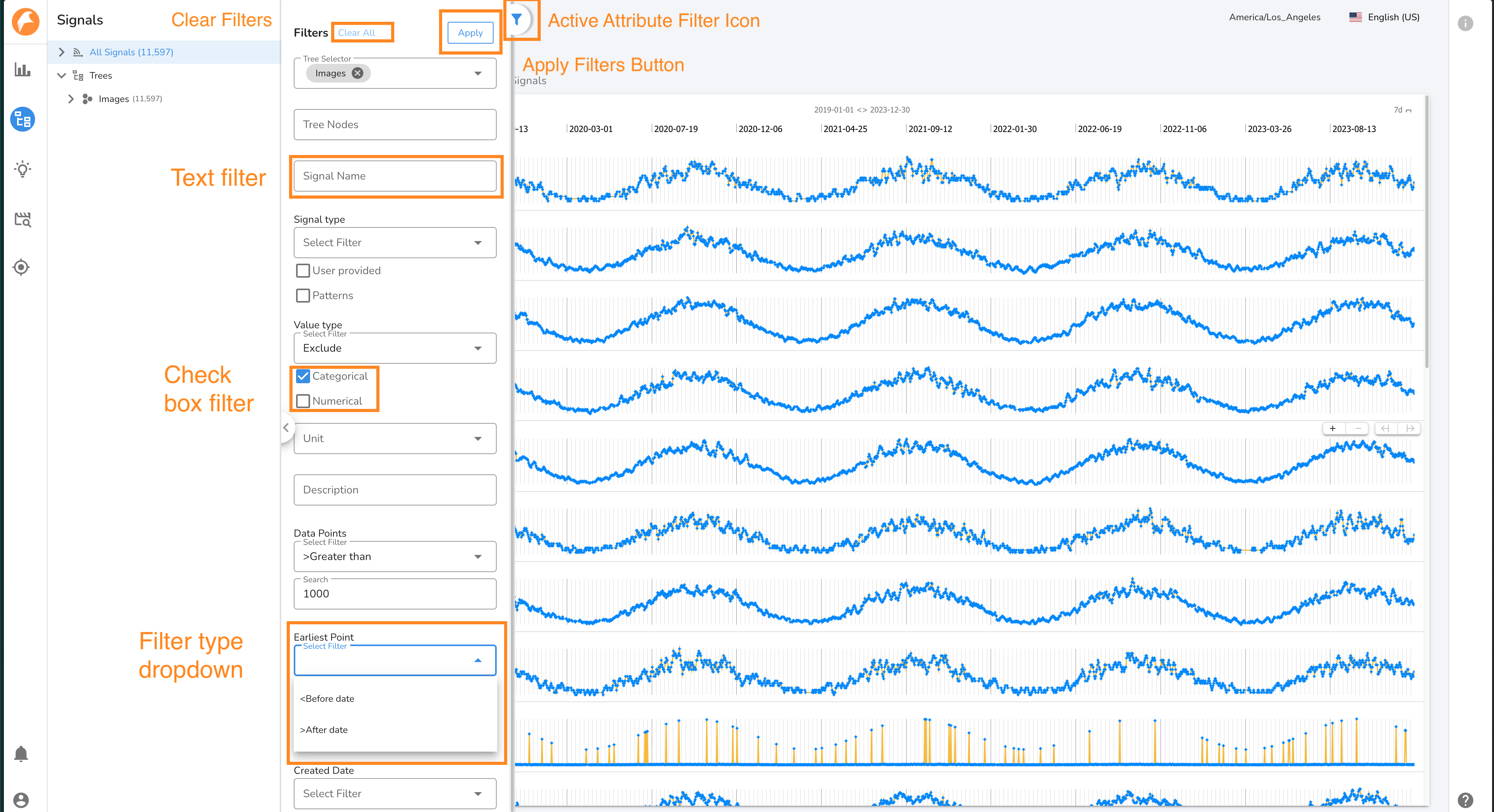Open the Unit dropdown
Viewport: 1494px width, 812px height.
pyautogui.click(x=395, y=438)
